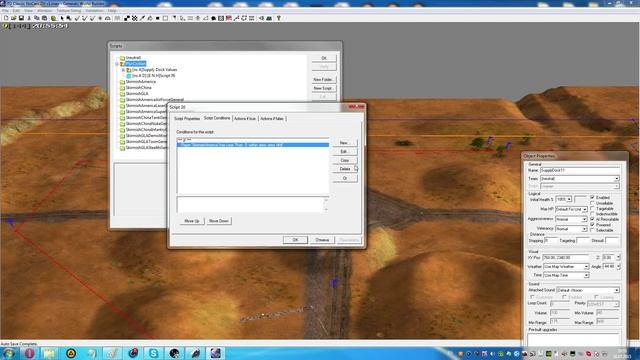Screen dimensions: 640x360
Task: Click the Delete condition button
Action: pos(344,169)
